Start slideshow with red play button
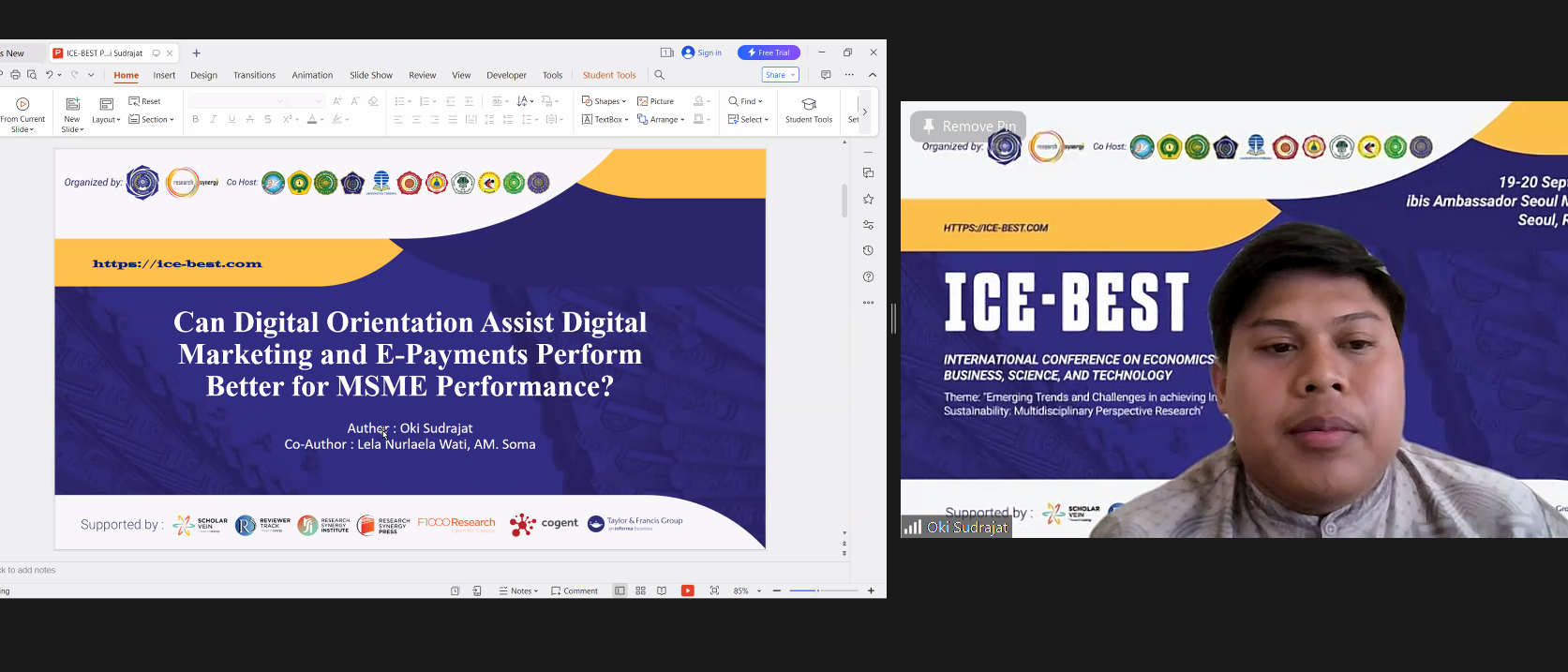The image size is (1568, 672). point(688,590)
